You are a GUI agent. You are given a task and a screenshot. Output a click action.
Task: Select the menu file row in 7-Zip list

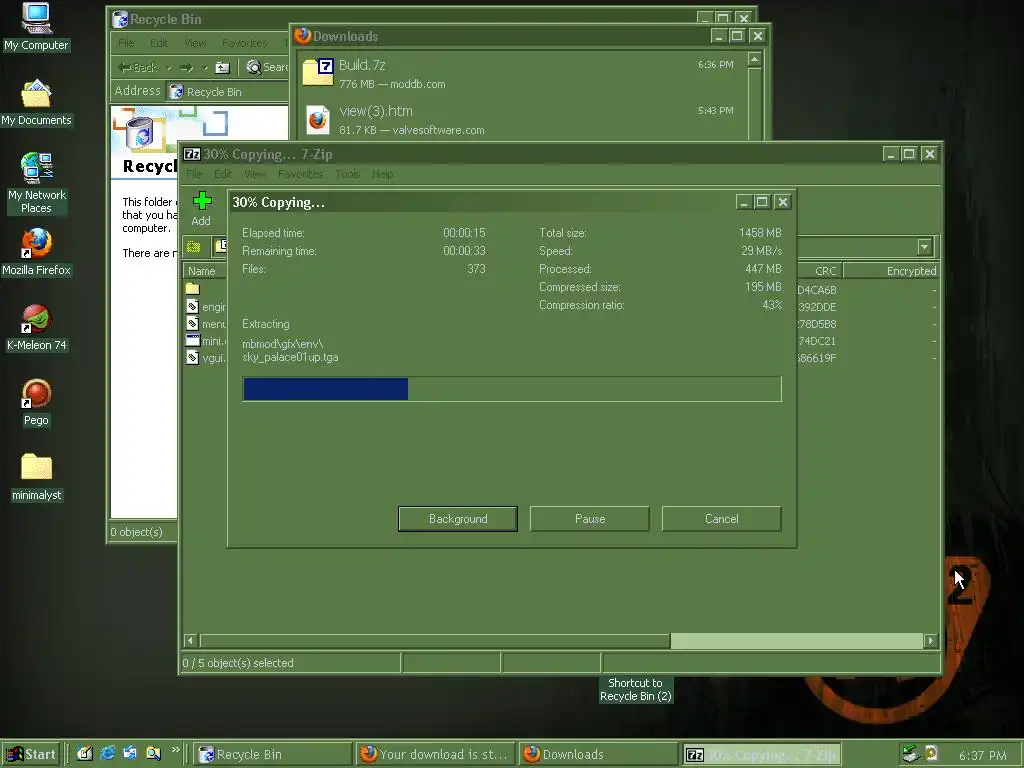point(206,323)
